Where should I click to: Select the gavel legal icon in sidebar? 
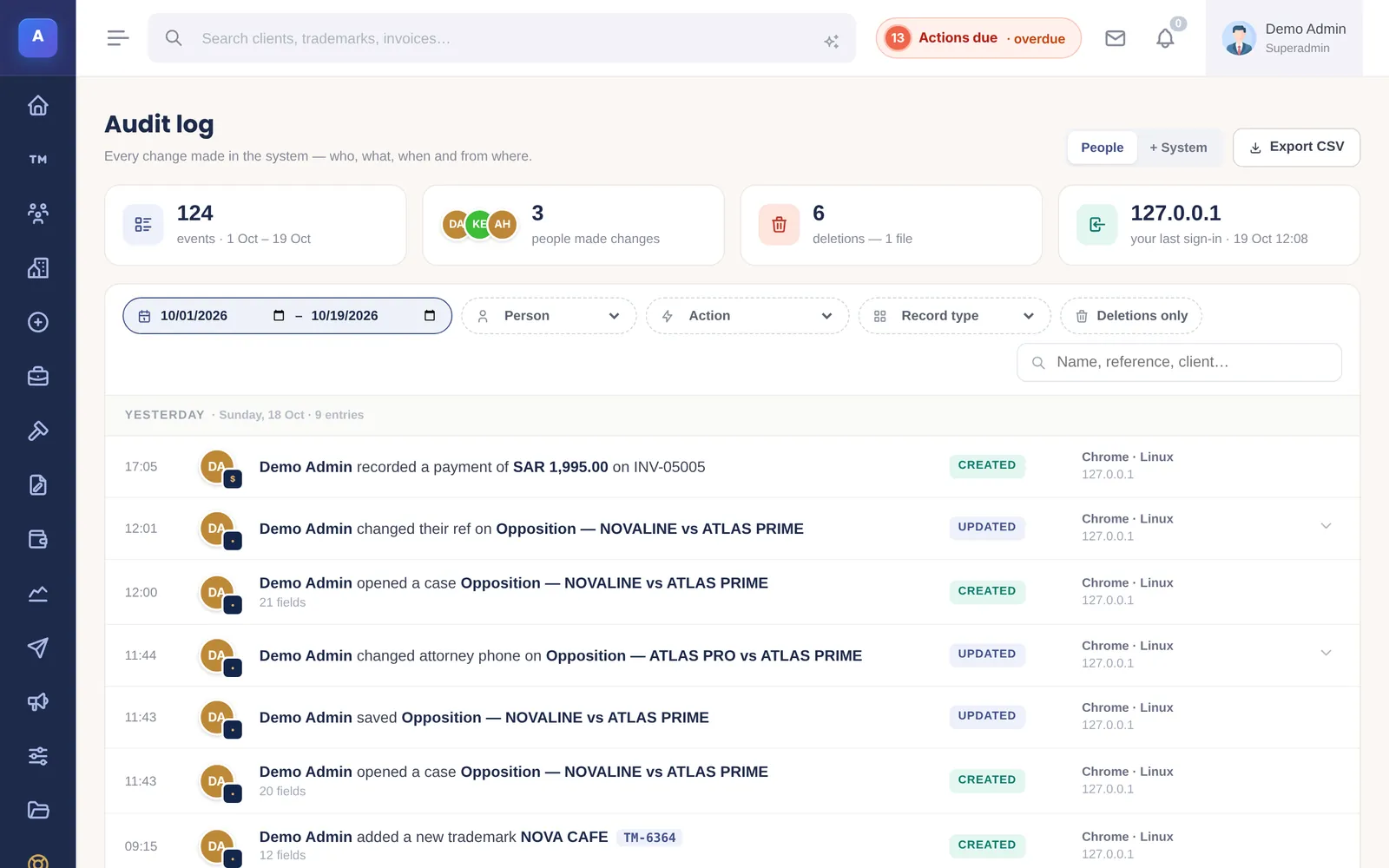tap(37, 431)
